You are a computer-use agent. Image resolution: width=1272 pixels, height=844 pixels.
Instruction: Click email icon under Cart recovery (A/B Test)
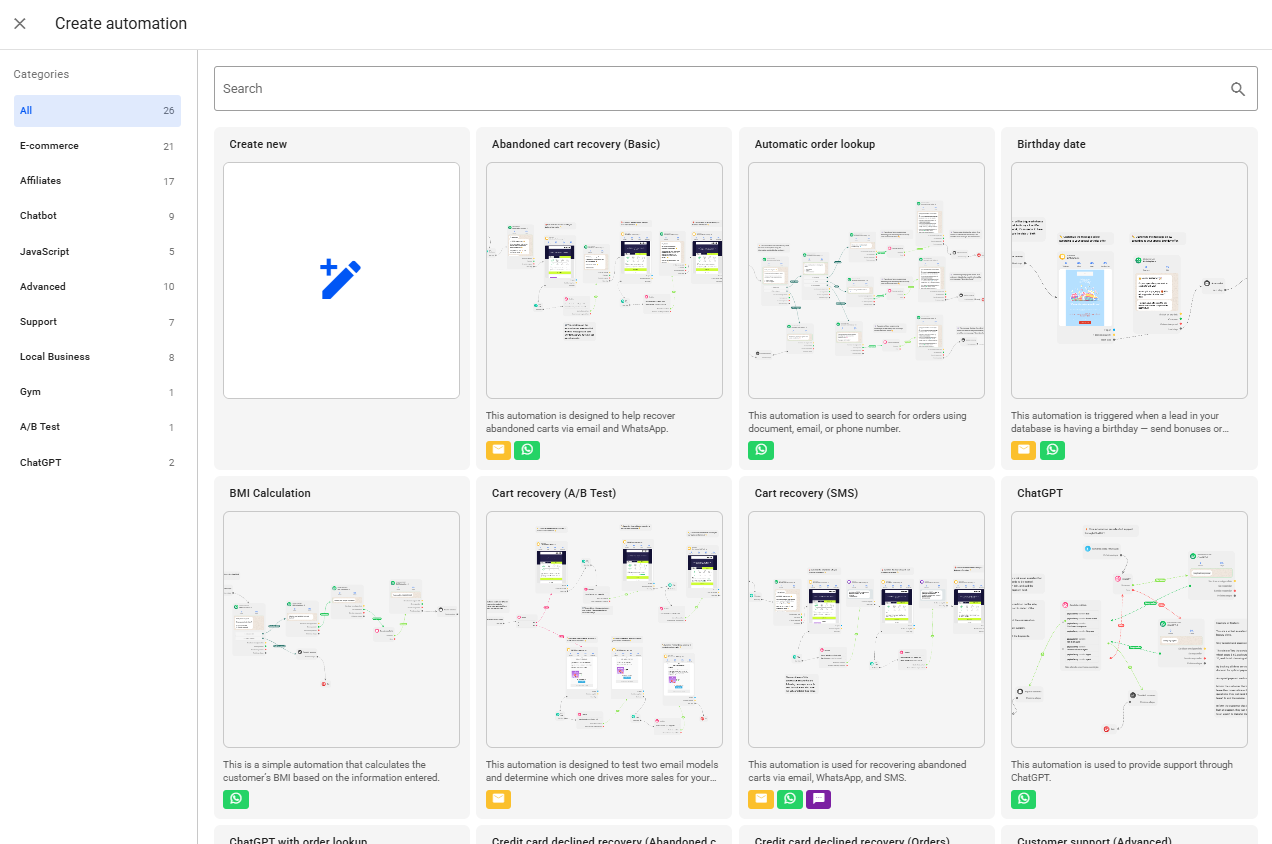click(x=498, y=799)
